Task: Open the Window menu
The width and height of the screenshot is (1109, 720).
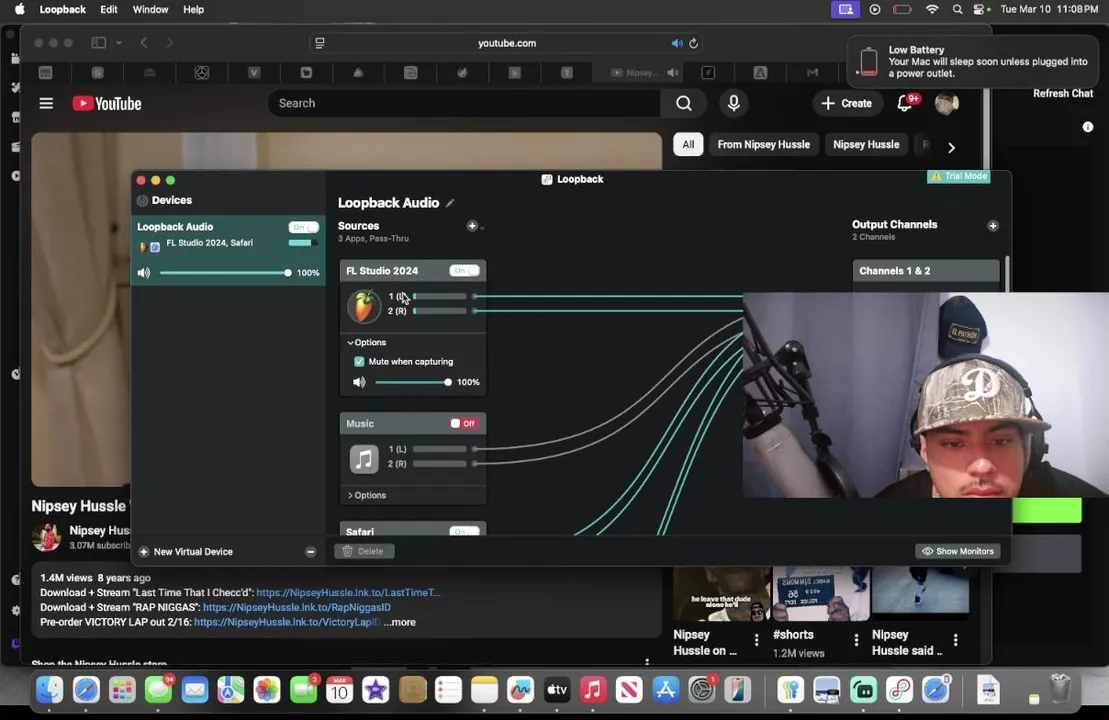Action: (151, 9)
